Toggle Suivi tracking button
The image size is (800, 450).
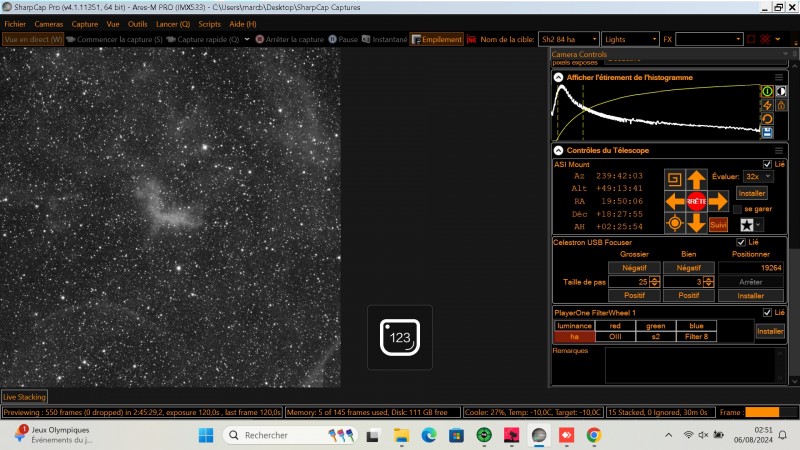pos(718,224)
